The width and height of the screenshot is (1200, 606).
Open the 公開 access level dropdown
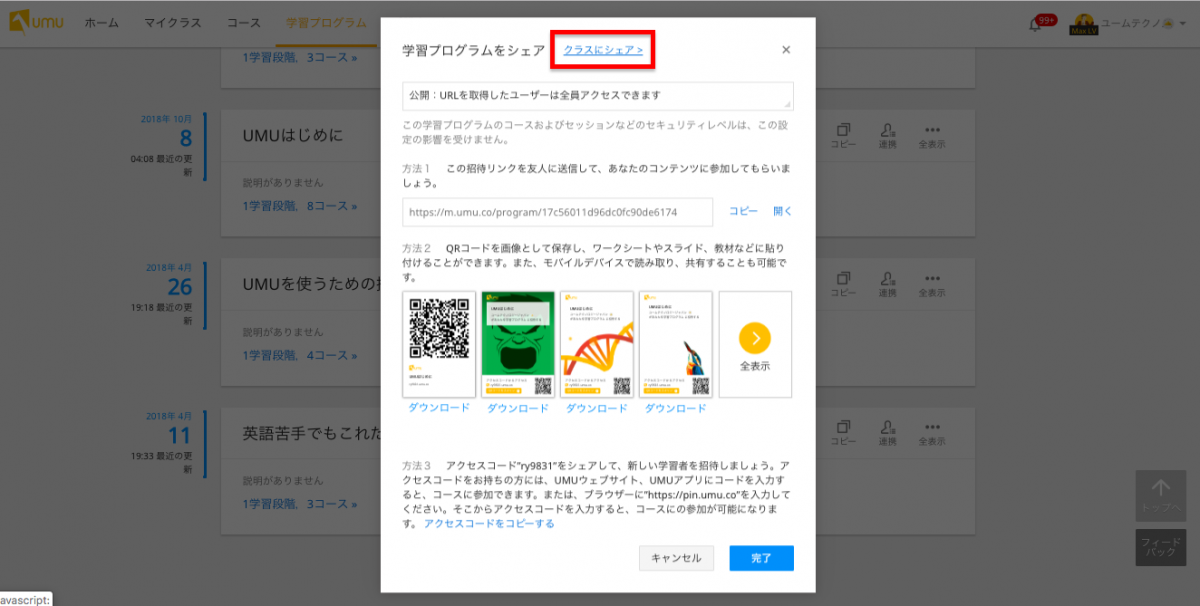pos(597,96)
